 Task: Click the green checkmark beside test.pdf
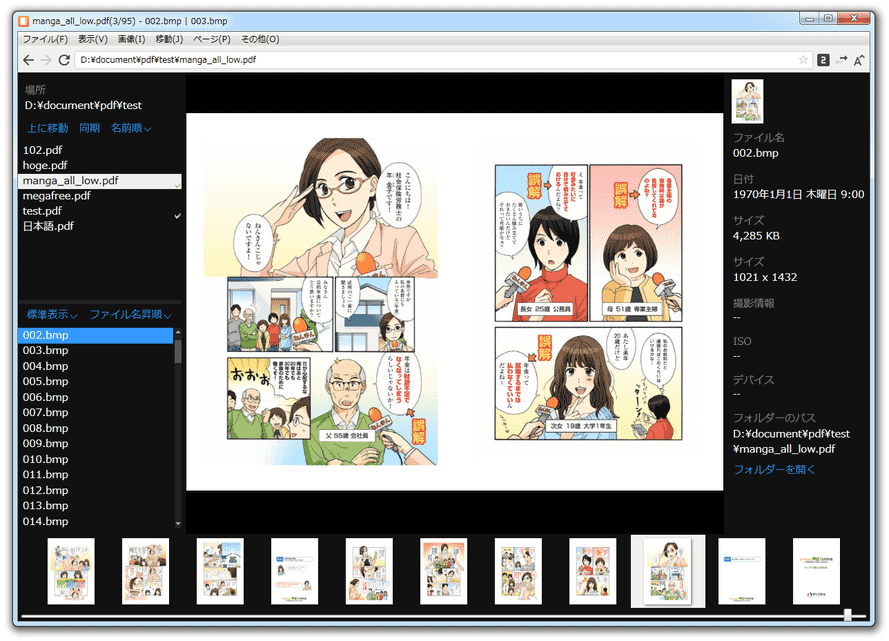click(x=177, y=216)
